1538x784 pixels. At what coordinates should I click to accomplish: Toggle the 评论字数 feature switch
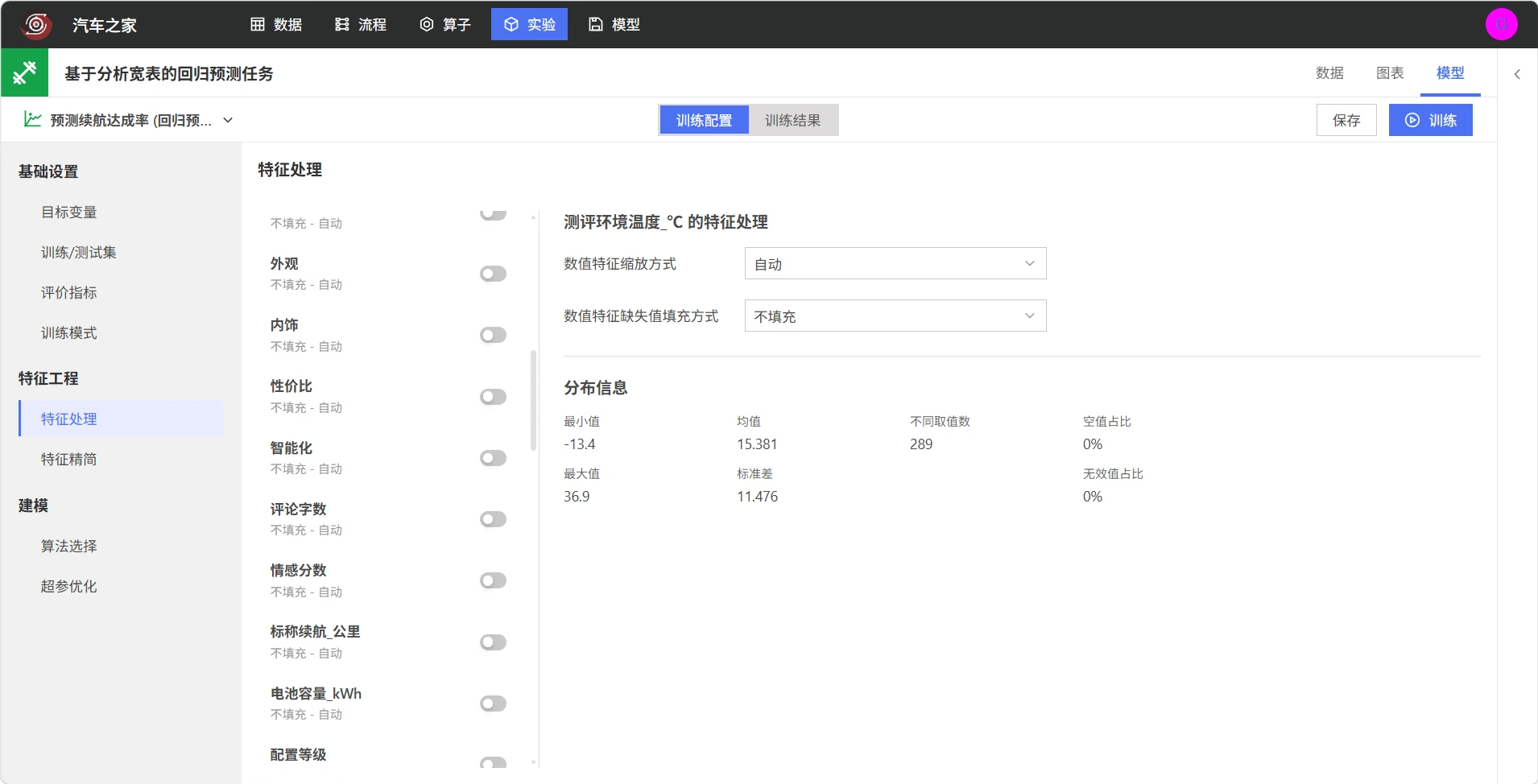click(x=493, y=519)
